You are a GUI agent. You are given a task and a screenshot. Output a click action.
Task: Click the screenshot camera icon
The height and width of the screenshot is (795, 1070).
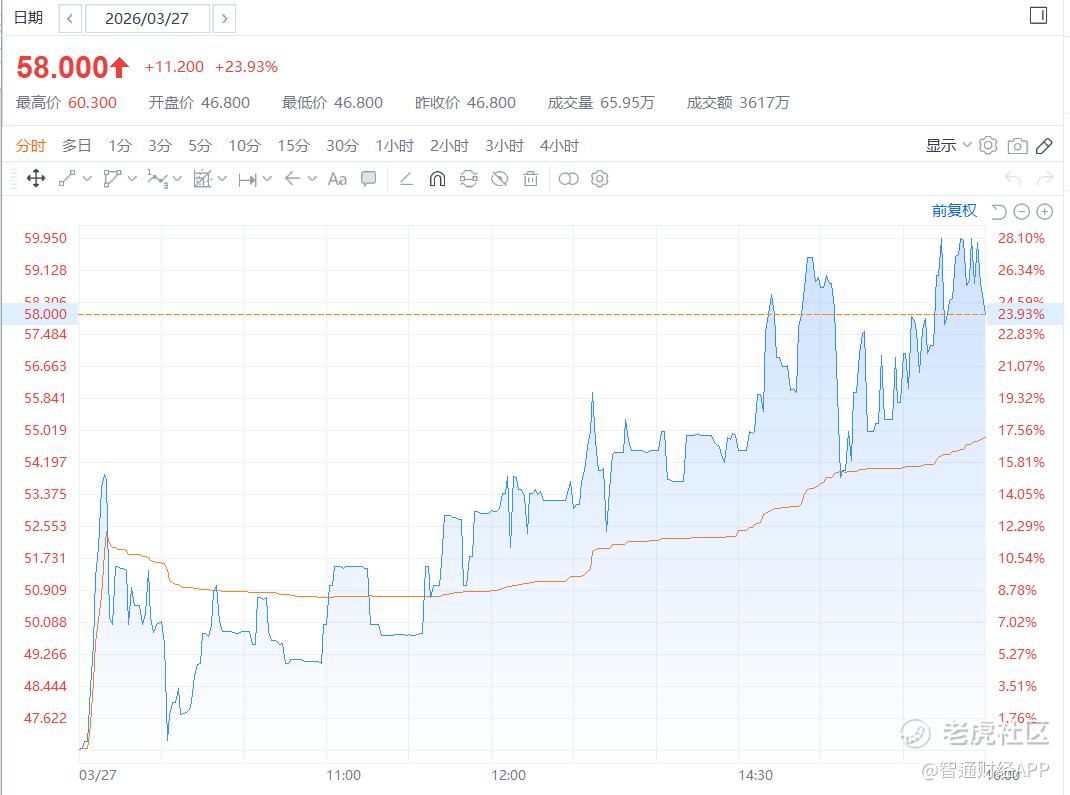[1017, 146]
